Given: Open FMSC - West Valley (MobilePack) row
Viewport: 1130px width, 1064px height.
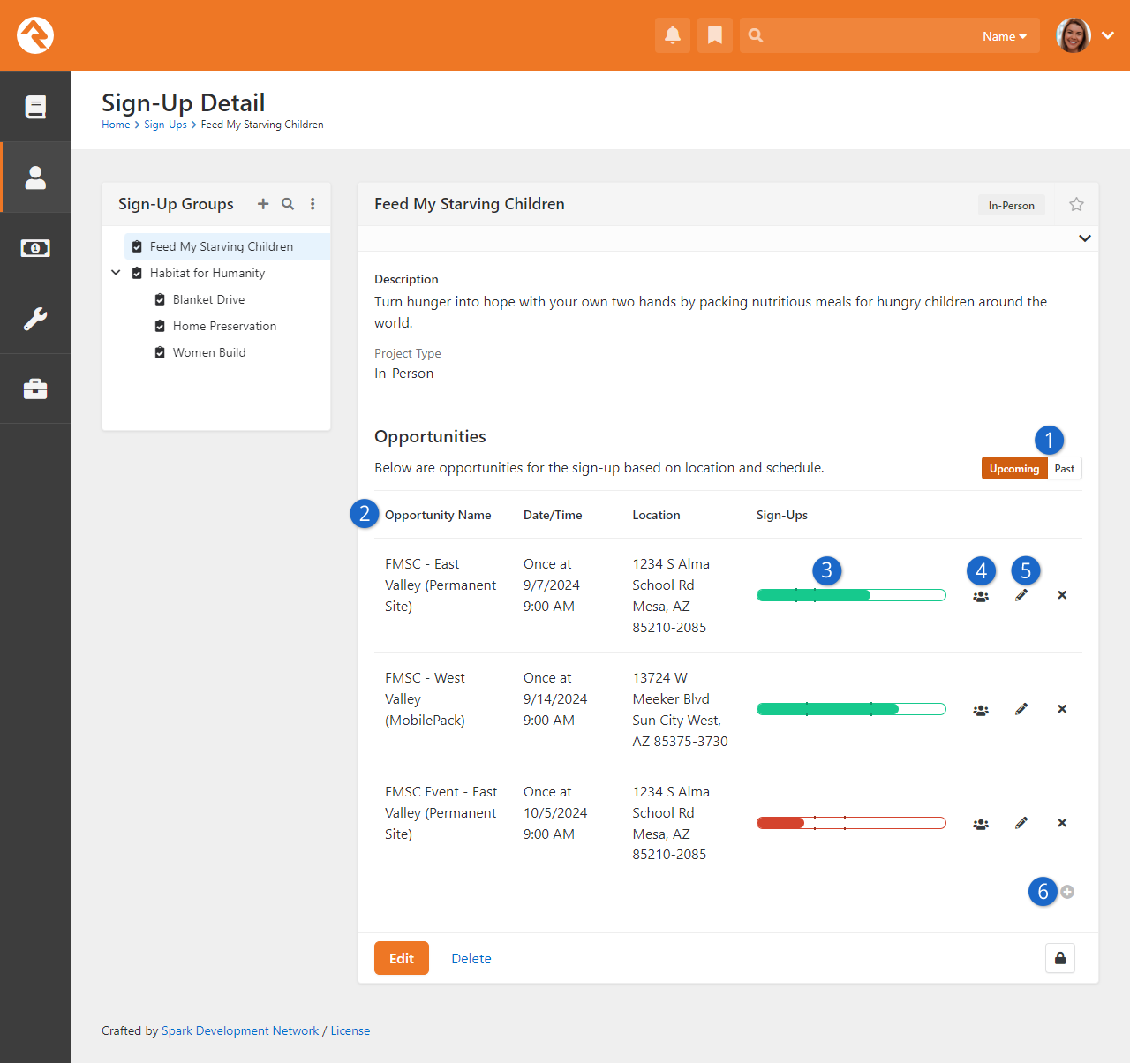Looking at the screenshot, I should click(x=728, y=709).
